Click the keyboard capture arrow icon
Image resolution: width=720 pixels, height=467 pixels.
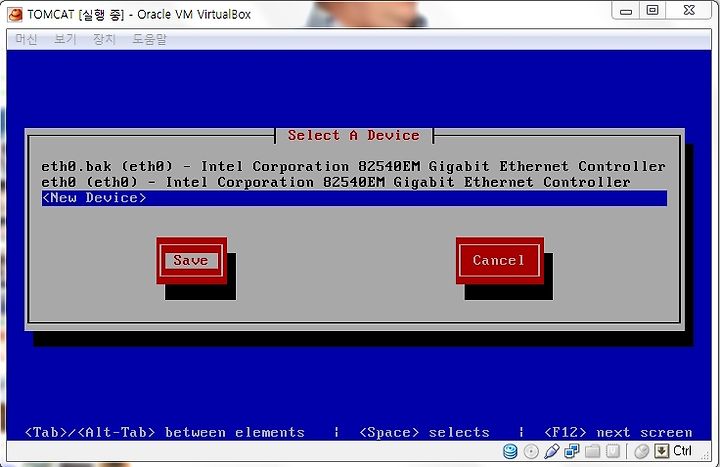coord(662,451)
